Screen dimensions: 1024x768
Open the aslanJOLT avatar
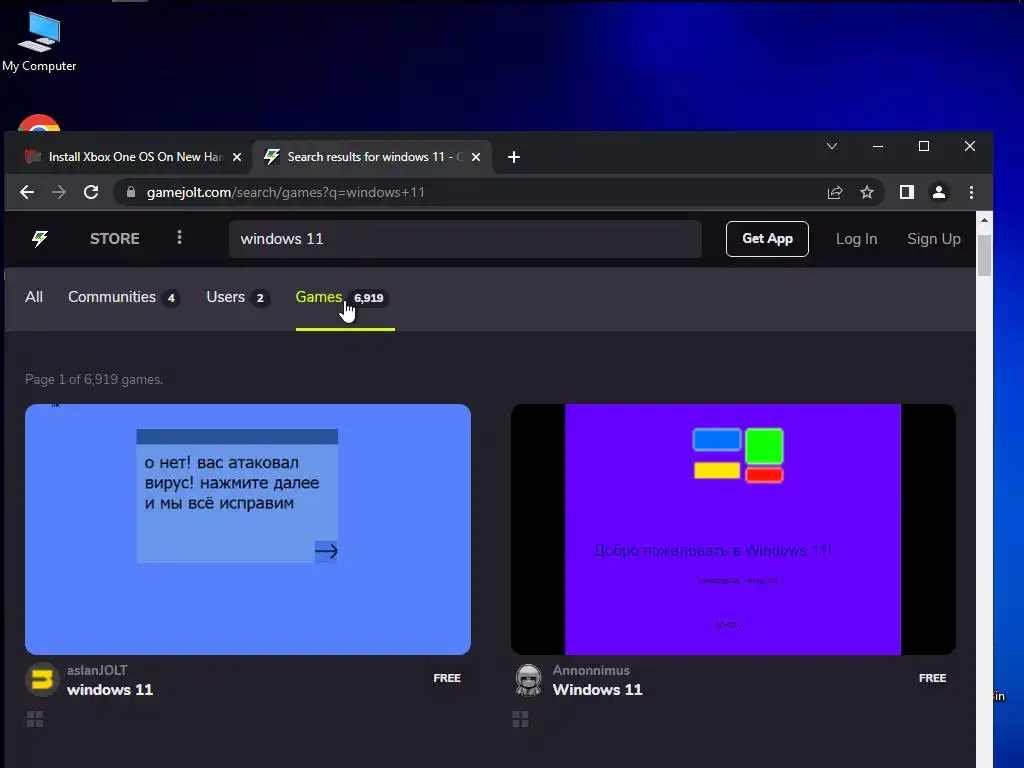42,680
